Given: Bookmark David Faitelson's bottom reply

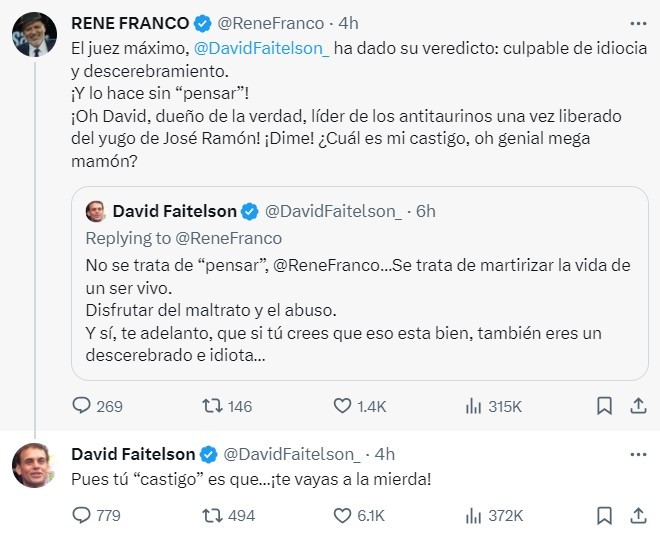Looking at the screenshot, I should coord(604,515).
